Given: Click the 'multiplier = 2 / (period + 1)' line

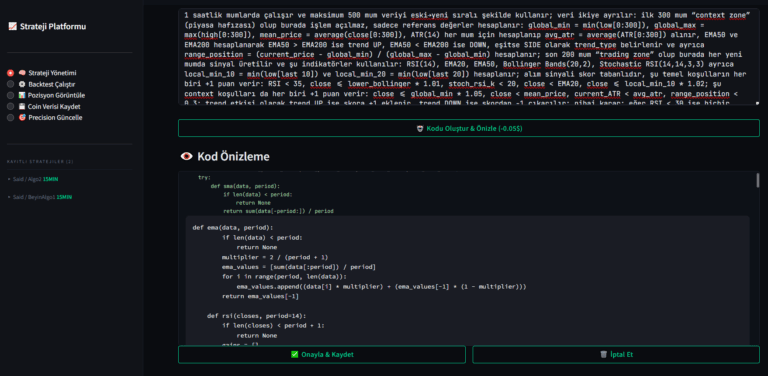Looking at the screenshot, I should coord(275,257).
